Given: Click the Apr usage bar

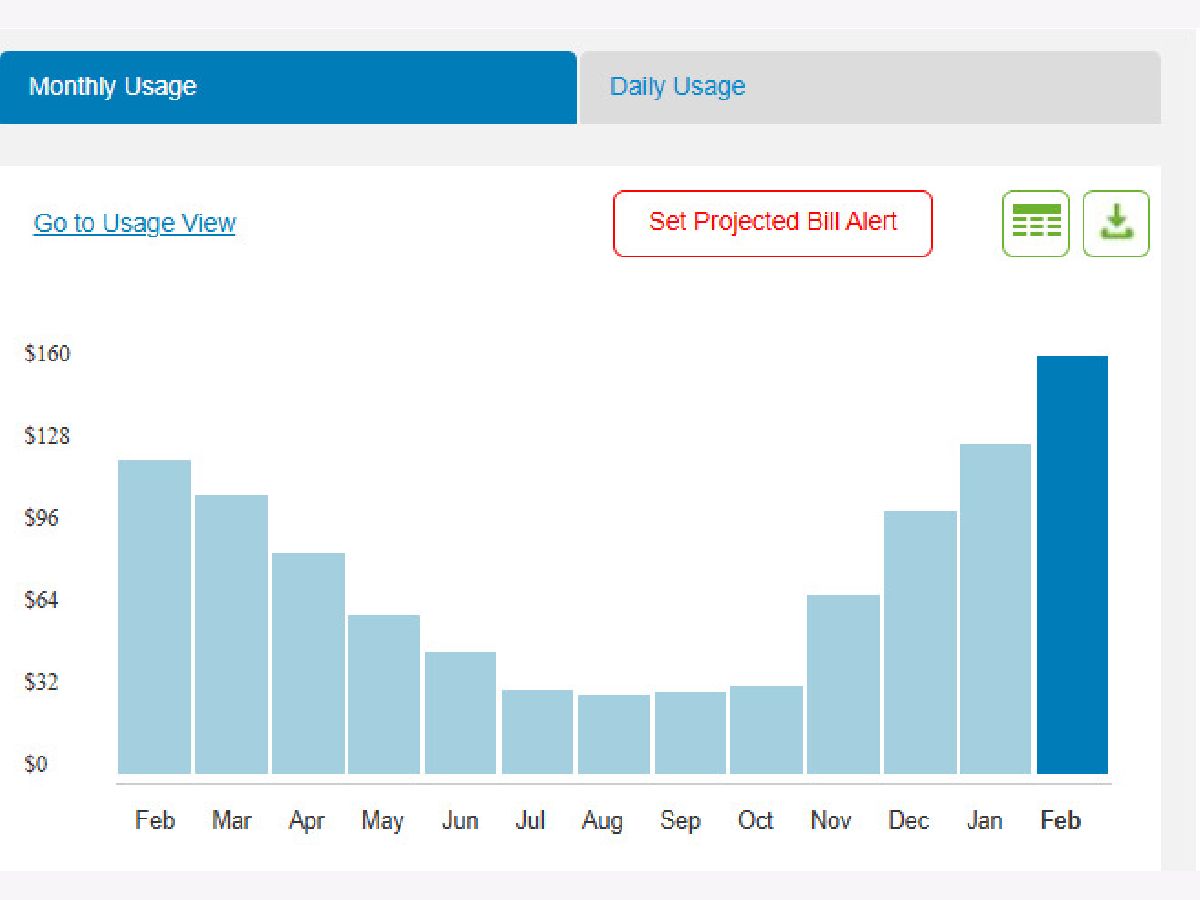Looking at the screenshot, I should (308, 663).
